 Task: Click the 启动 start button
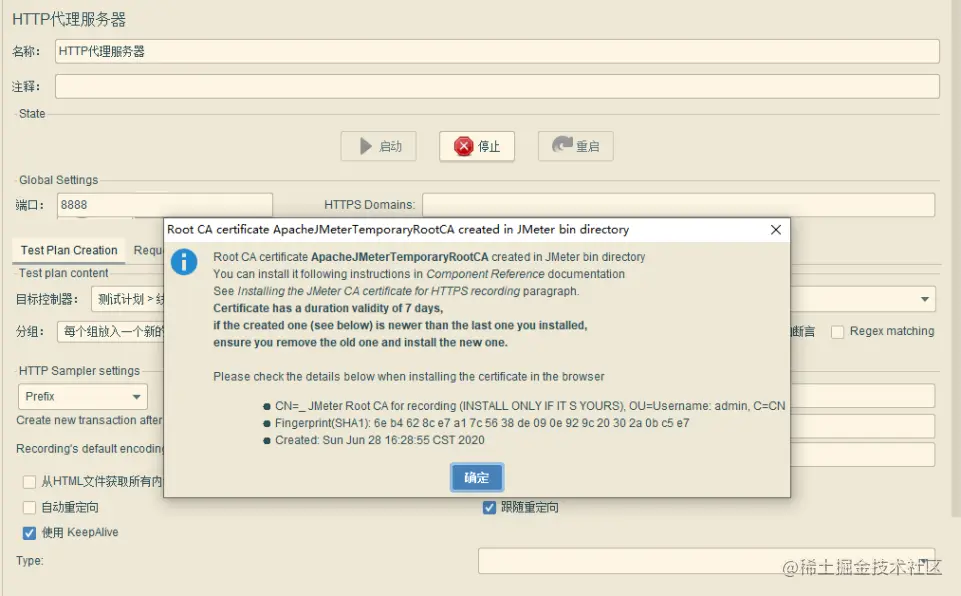tap(378, 146)
